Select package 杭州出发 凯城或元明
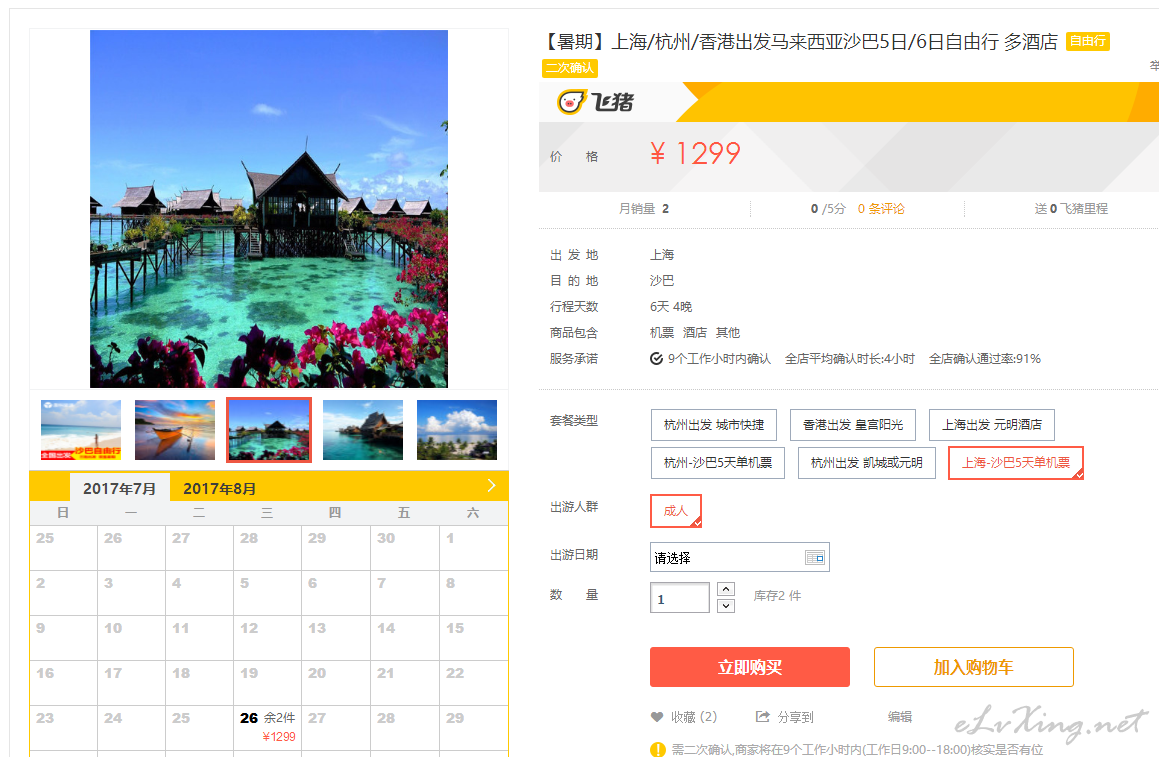1159x757 pixels. 866,463
